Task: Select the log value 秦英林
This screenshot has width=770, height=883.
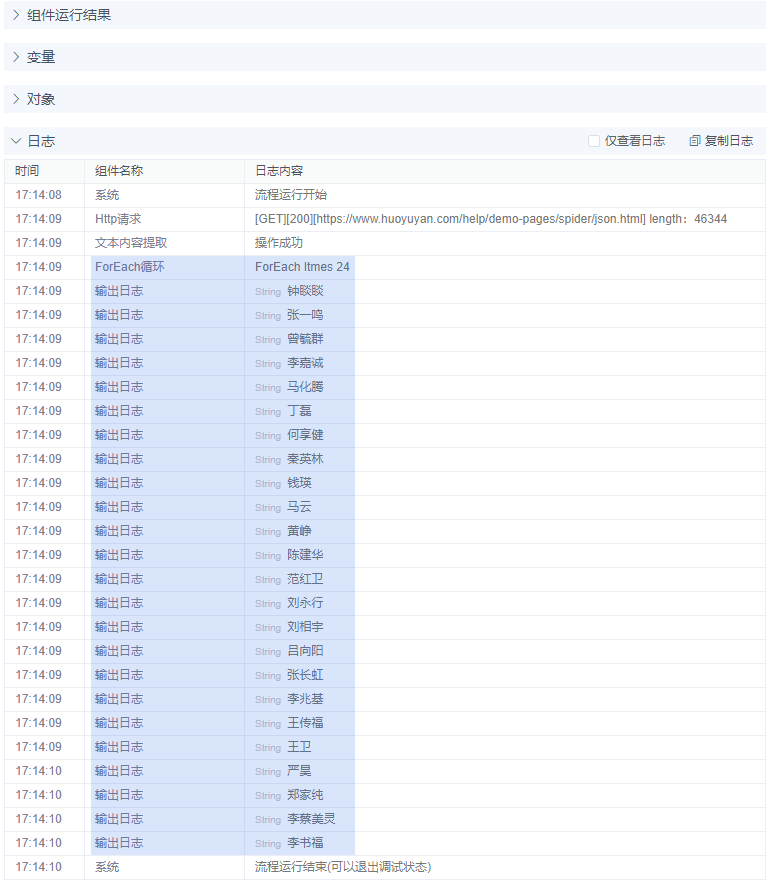Action: point(305,459)
